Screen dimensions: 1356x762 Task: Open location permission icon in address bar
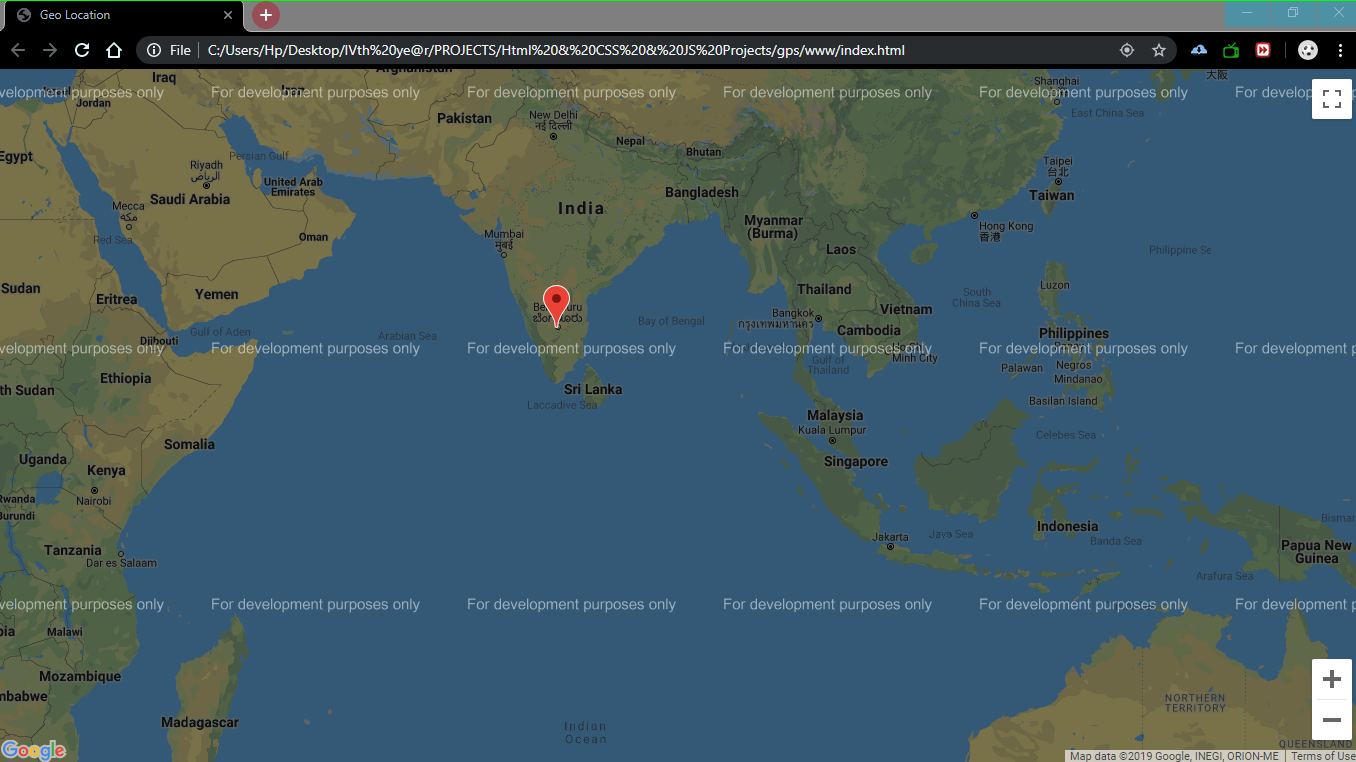1127,50
